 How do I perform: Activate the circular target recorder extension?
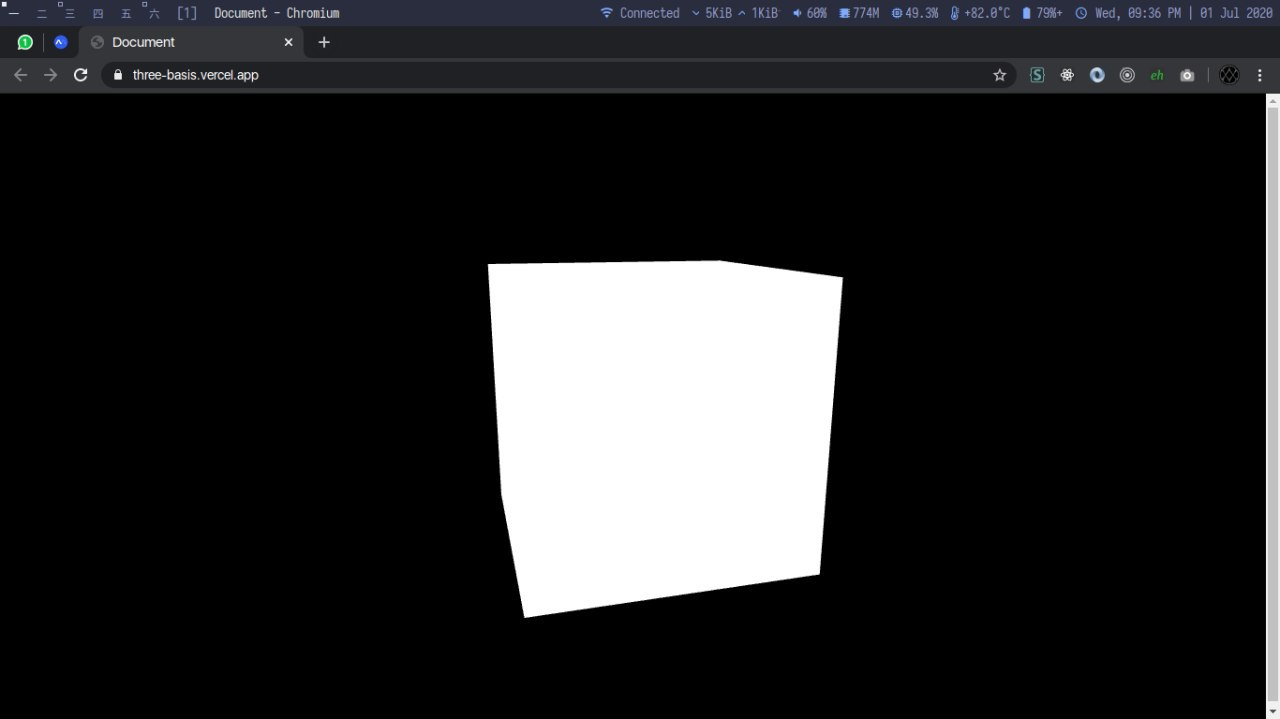(x=1127, y=75)
